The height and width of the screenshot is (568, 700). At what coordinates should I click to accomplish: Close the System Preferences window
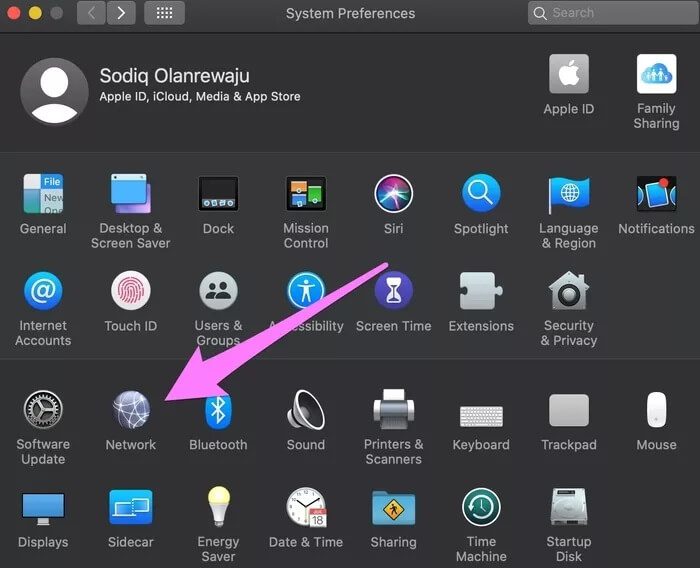(14, 13)
